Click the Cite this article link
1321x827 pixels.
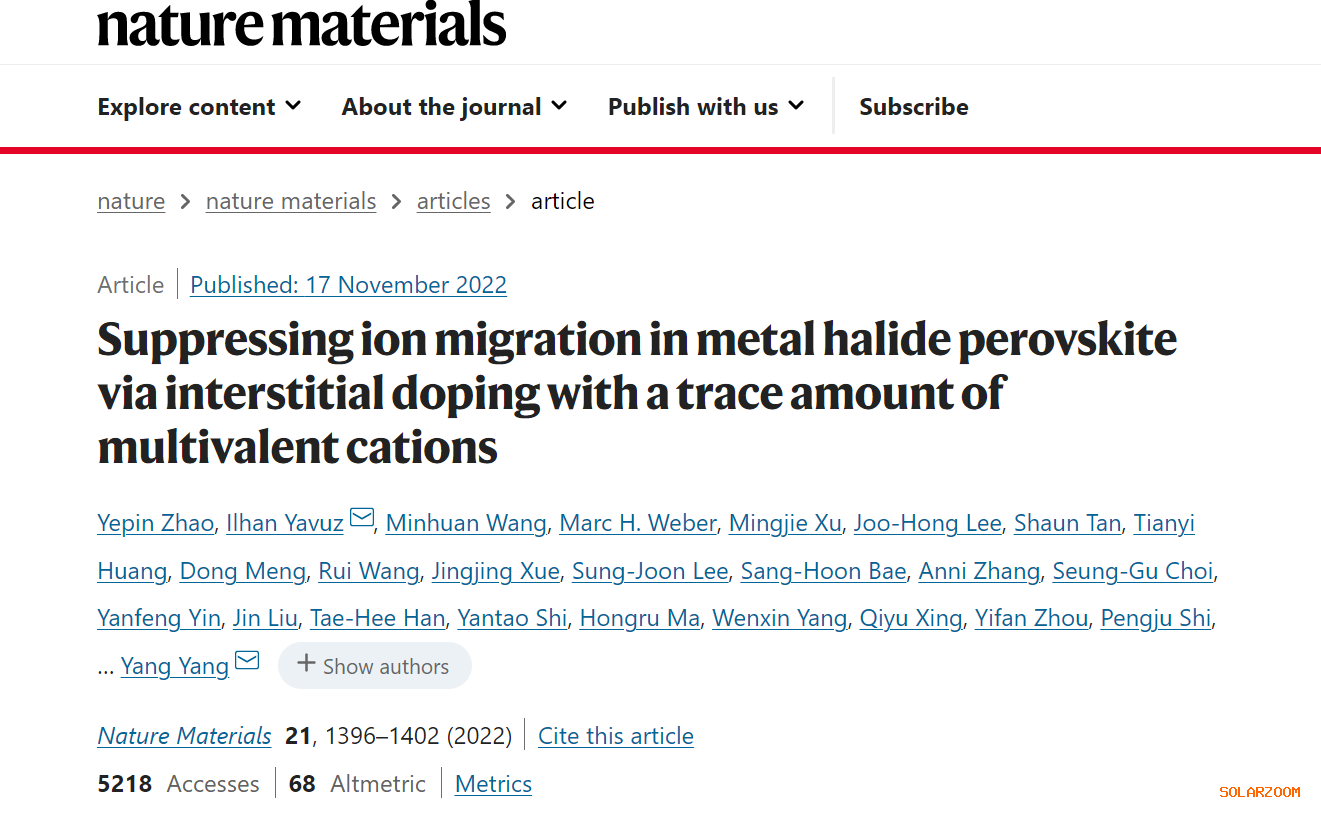615,736
